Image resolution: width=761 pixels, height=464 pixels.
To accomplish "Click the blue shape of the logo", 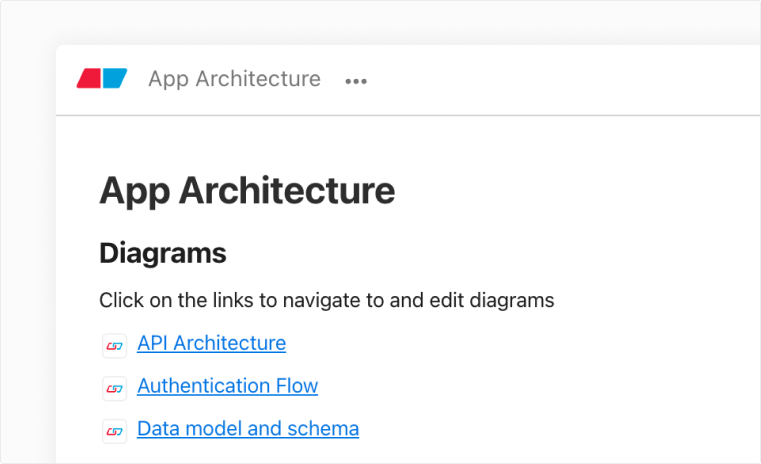I will (x=115, y=79).
